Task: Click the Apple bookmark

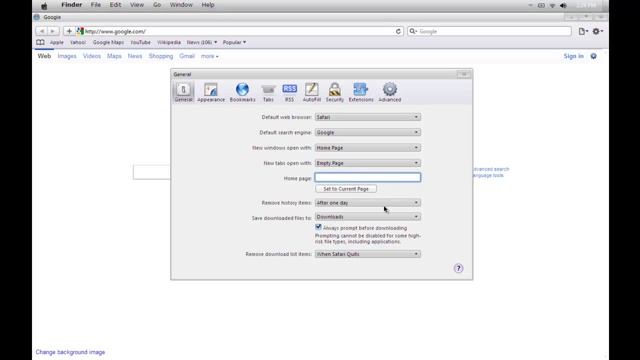Action: pos(57,42)
